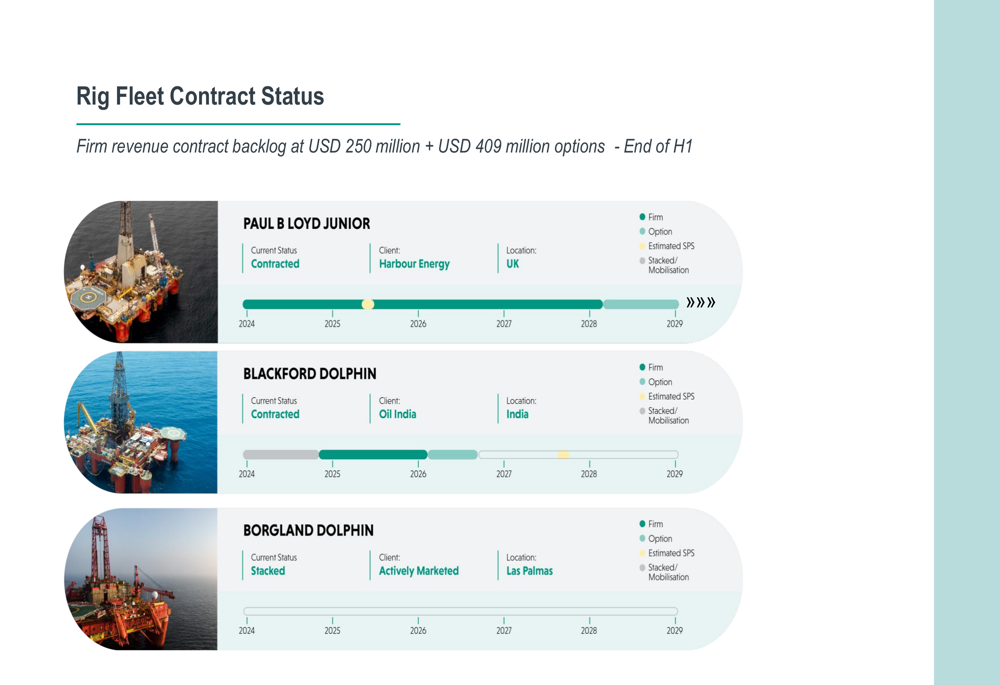Click the Blackford Dolphin rig photo
This screenshot has width=1000, height=685.
point(141,422)
